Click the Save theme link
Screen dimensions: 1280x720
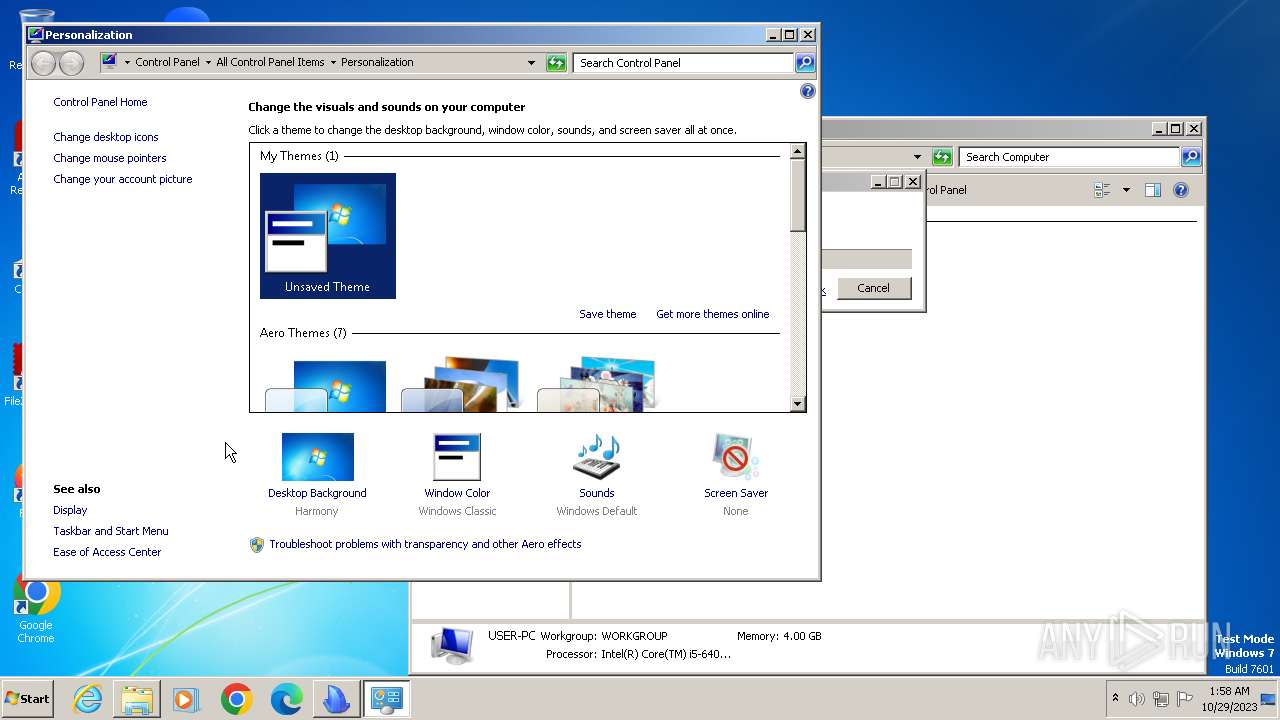pyautogui.click(x=608, y=314)
